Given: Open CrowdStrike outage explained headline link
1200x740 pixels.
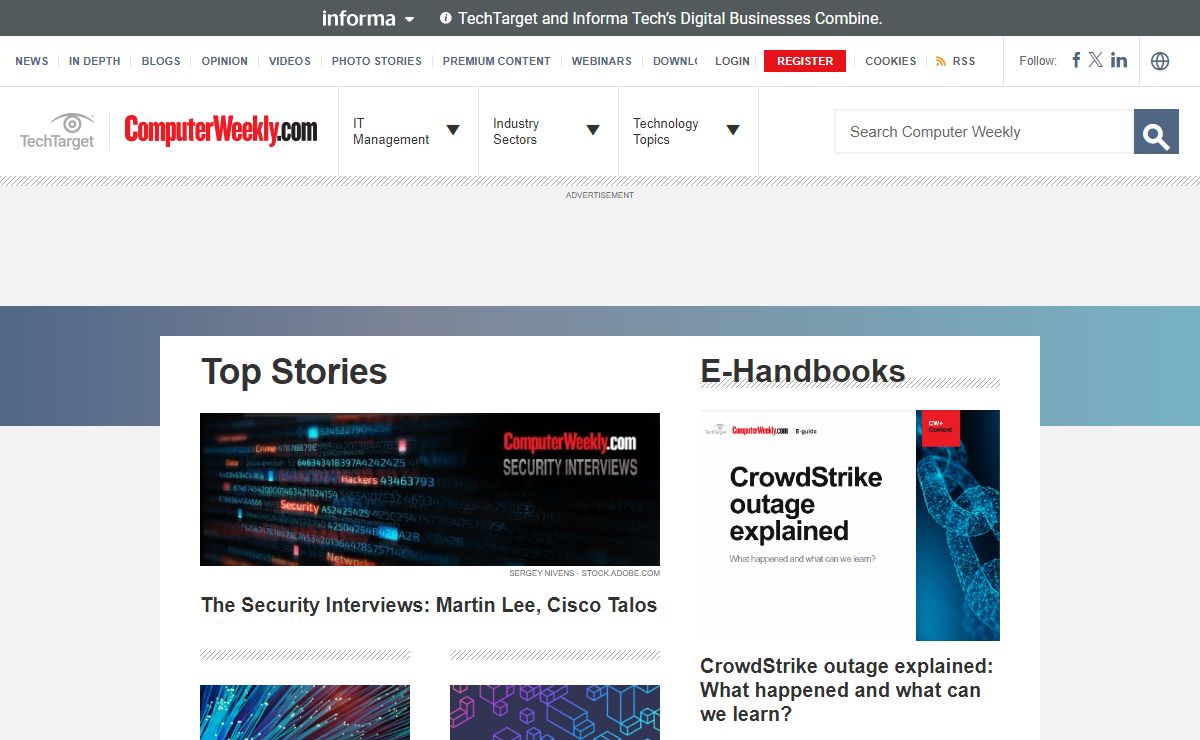Looking at the screenshot, I should (x=847, y=690).
